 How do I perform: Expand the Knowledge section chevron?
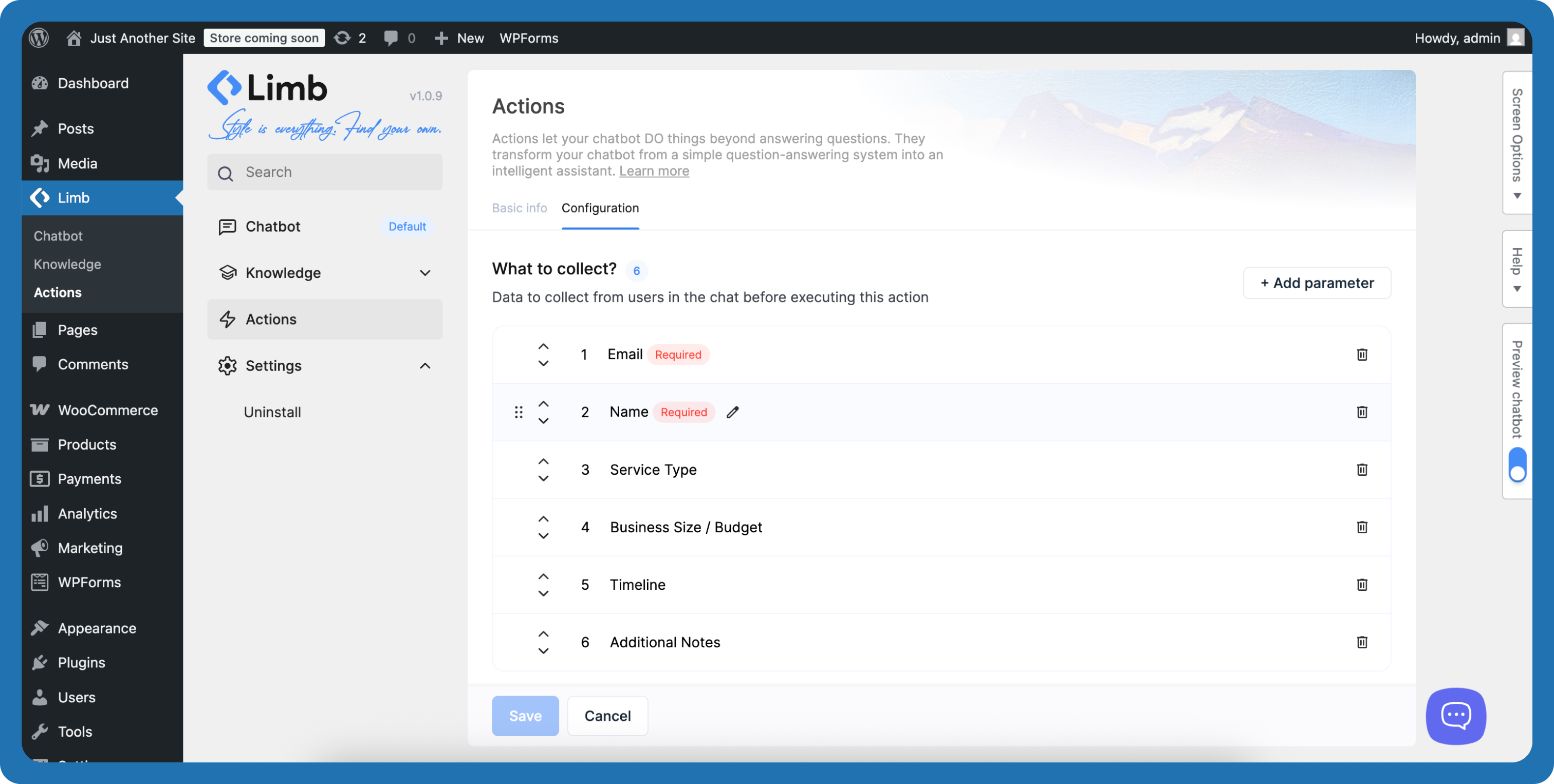pos(424,273)
